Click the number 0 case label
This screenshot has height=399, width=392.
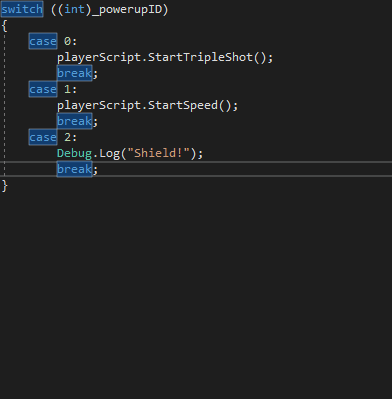click(67, 41)
